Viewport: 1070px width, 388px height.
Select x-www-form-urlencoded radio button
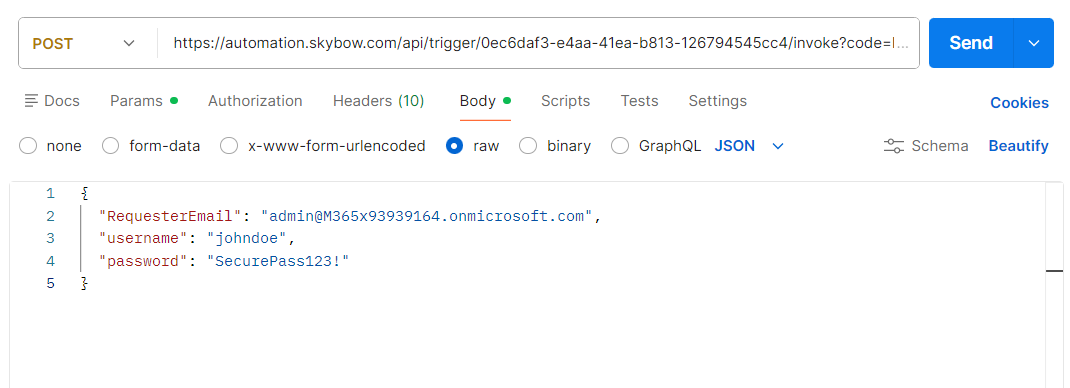[x=229, y=146]
